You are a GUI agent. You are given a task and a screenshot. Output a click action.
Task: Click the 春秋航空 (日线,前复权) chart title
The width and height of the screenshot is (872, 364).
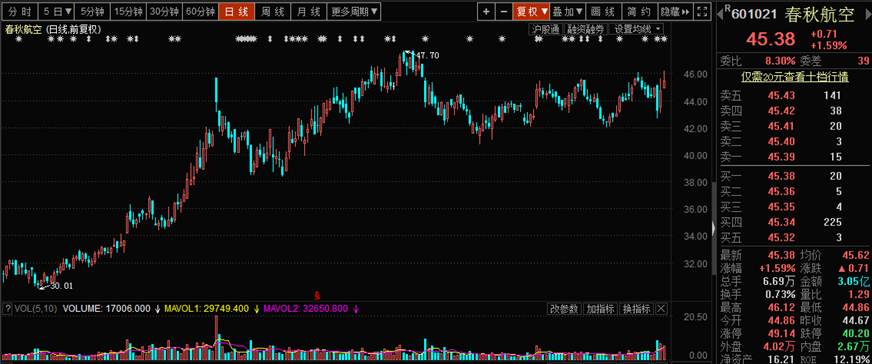pyautogui.click(x=53, y=30)
